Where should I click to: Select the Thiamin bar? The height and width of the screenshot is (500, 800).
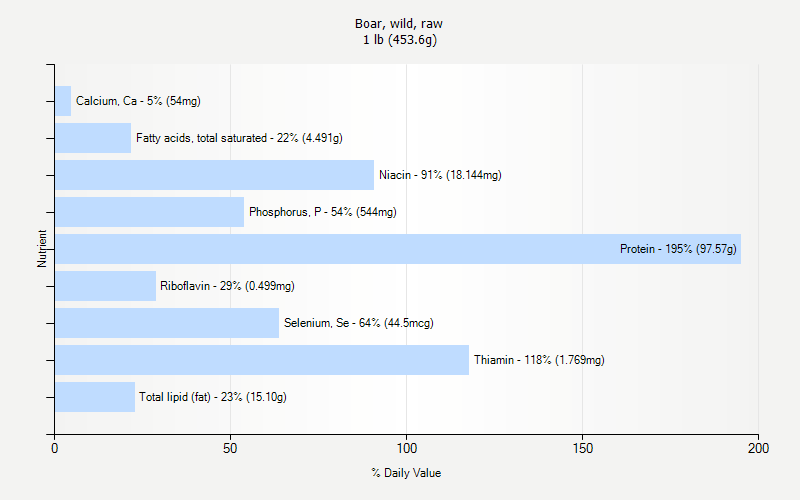[x=262, y=360]
